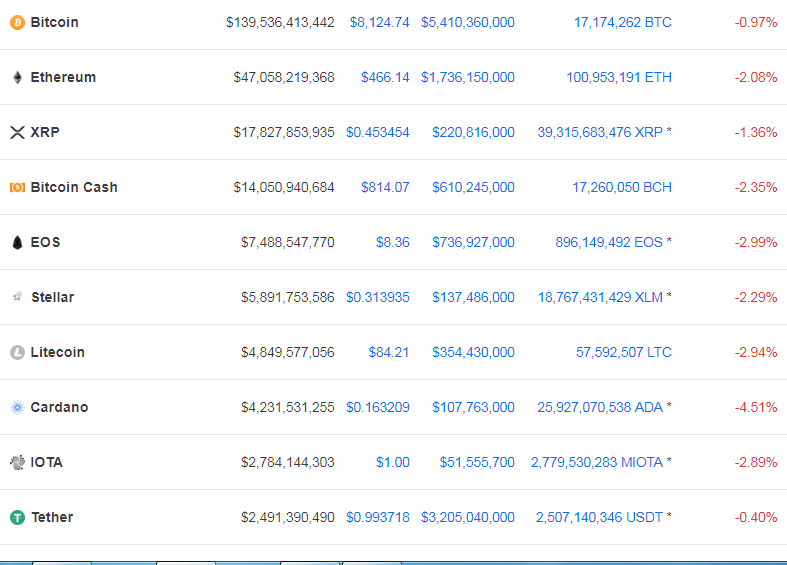787x565 pixels.
Task: Click the Tether green icon
Action: pyautogui.click(x=17, y=517)
